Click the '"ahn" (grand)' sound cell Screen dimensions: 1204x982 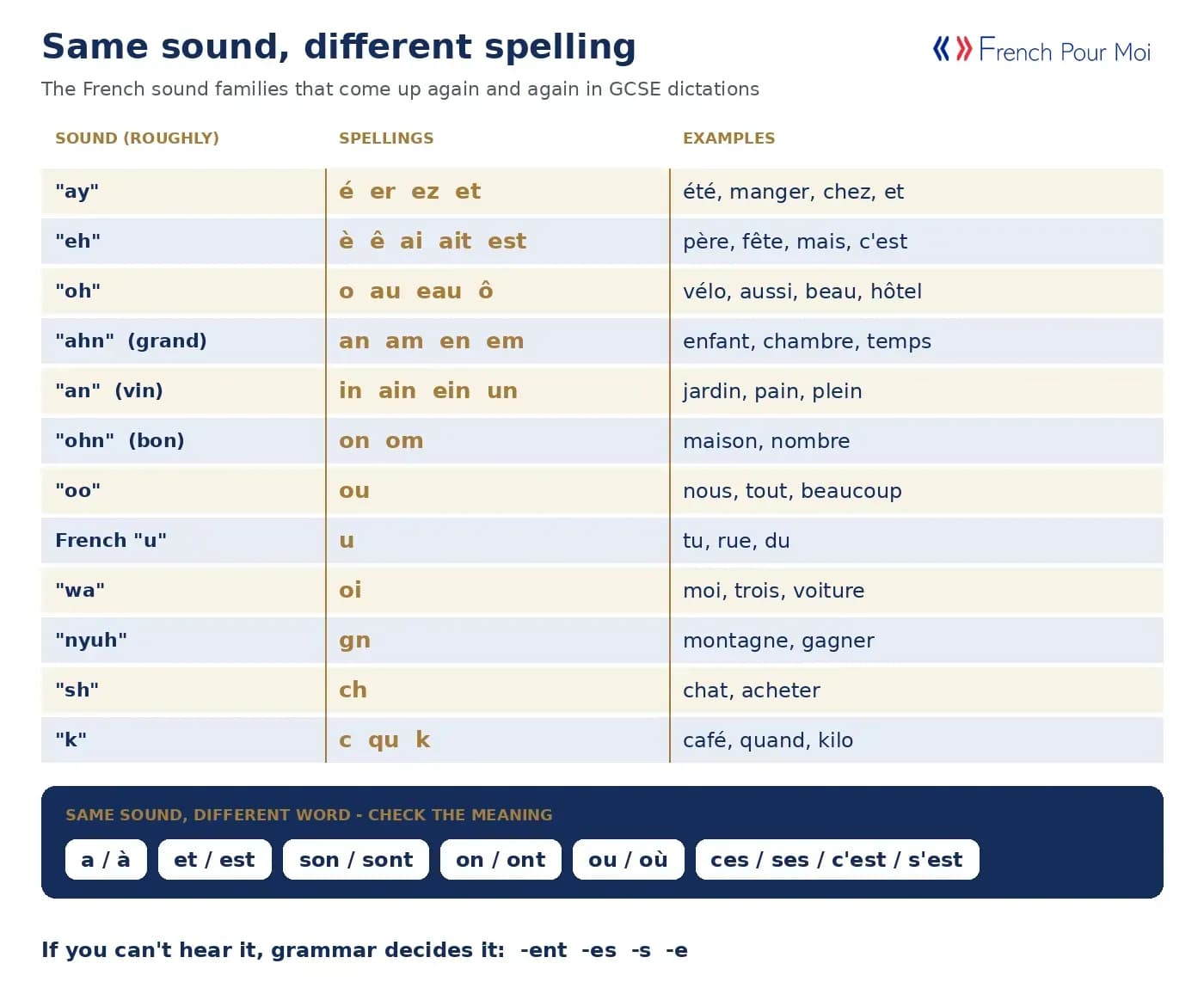point(183,341)
